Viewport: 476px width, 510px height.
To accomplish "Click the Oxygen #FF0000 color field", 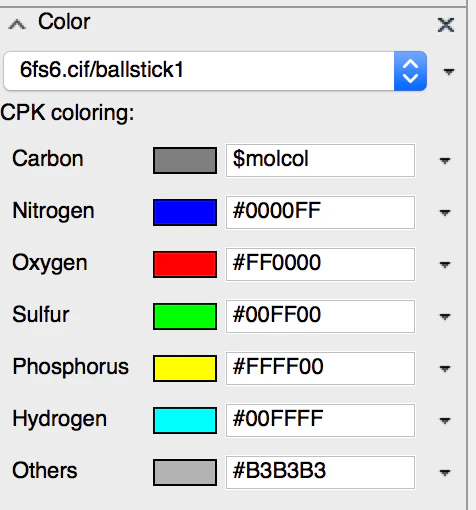I will pos(320,264).
